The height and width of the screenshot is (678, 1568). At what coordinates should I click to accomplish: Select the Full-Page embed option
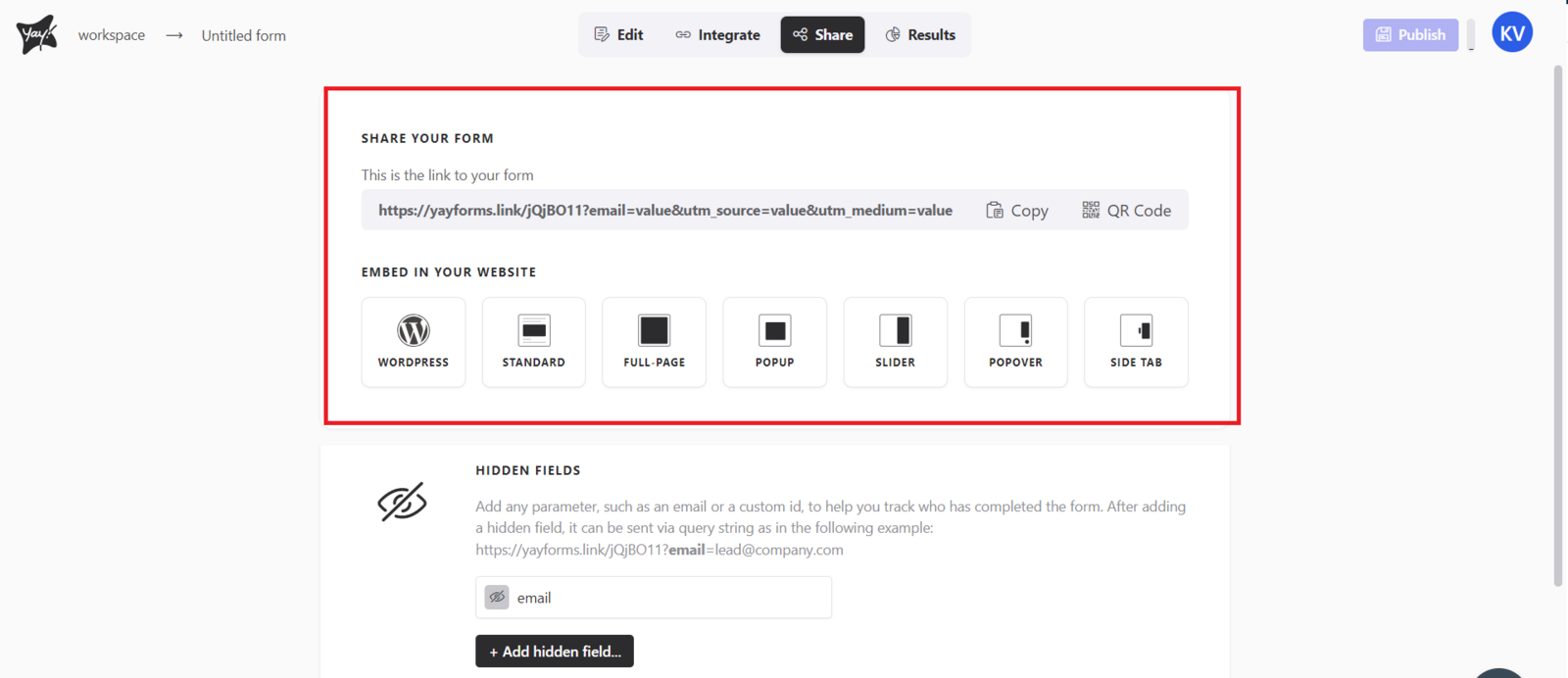coord(654,342)
